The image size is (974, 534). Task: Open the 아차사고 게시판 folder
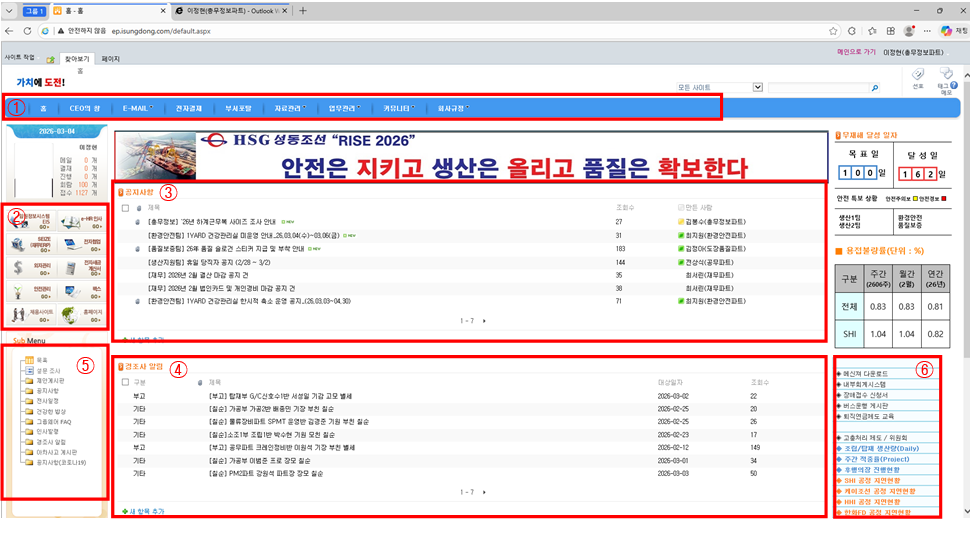57,452
